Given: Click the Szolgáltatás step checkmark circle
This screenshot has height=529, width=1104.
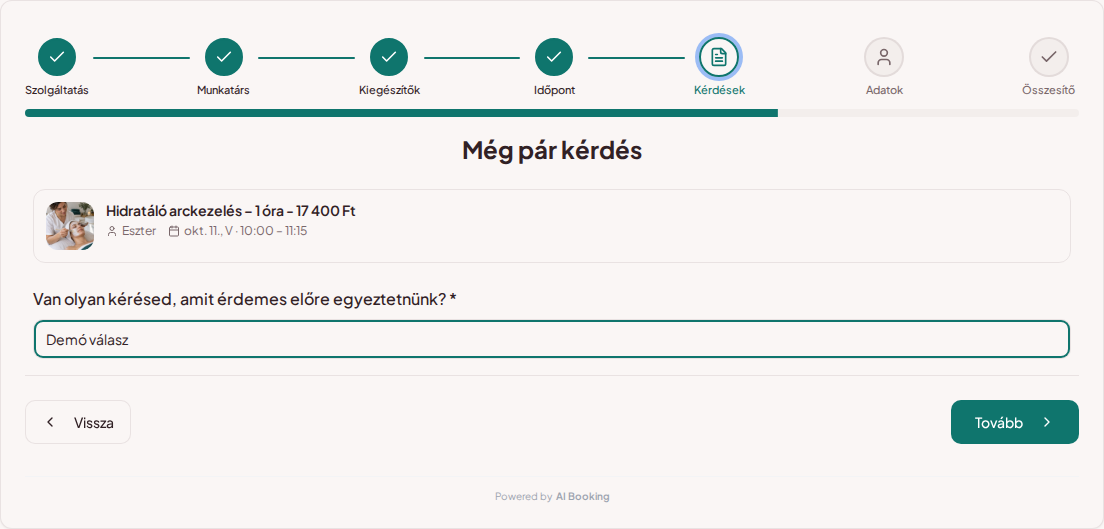Looking at the screenshot, I should coord(57,57).
